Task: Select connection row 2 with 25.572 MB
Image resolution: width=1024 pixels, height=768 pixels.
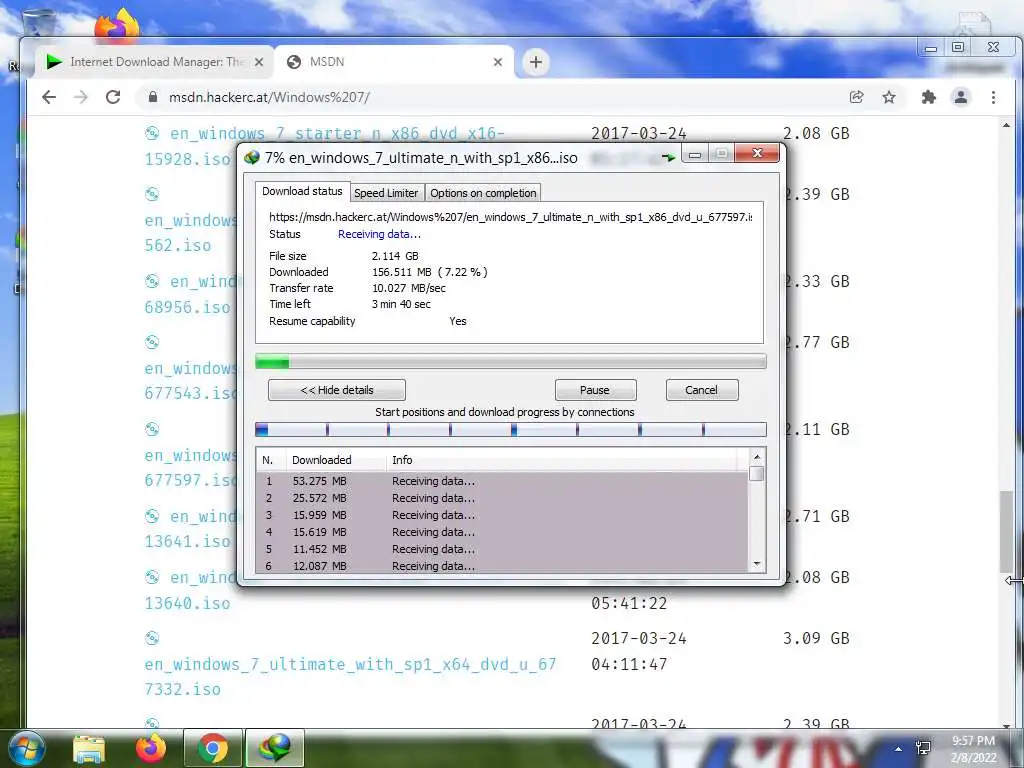Action: pyautogui.click(x=502, y=498)
